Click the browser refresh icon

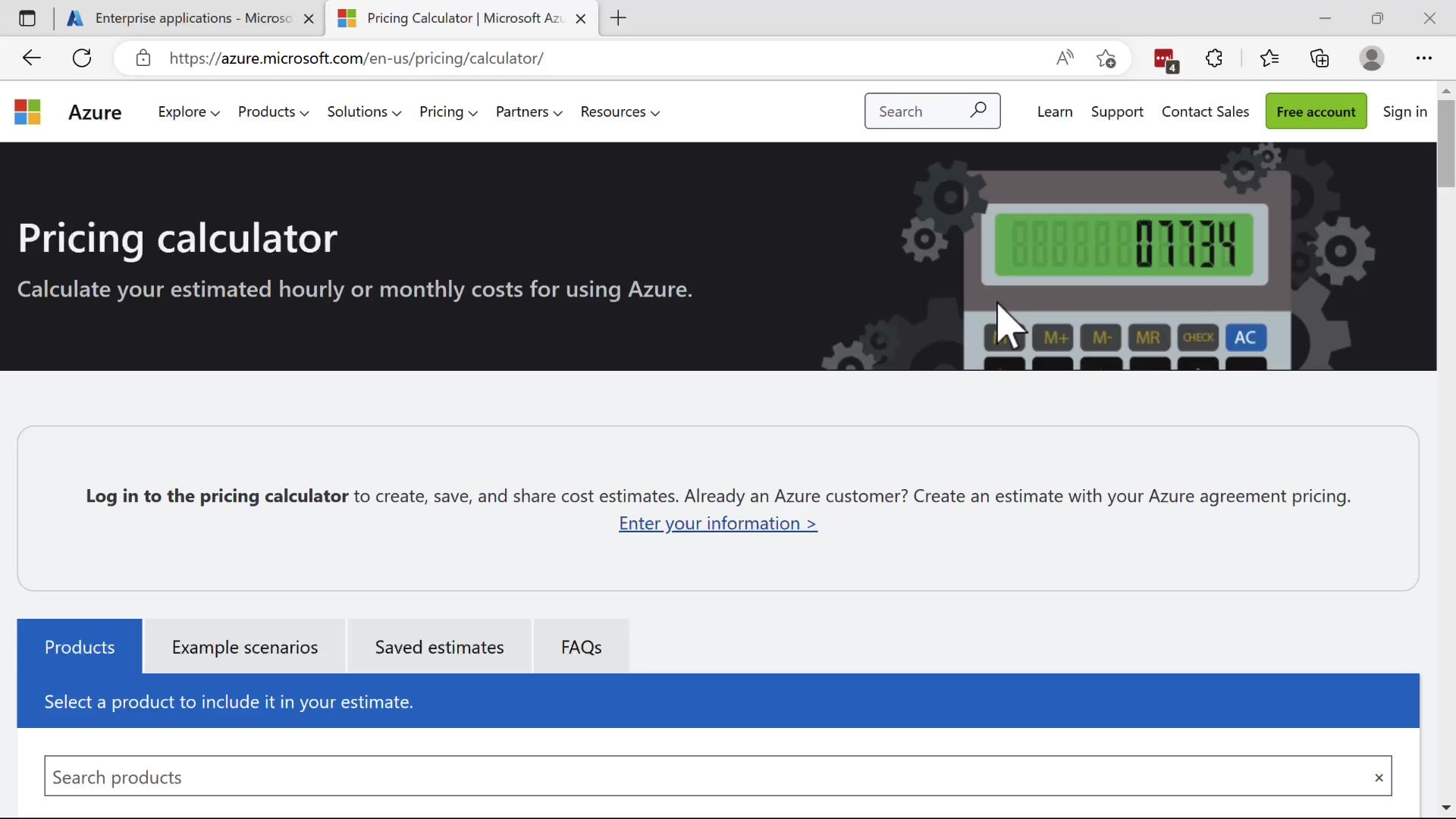pos(82,58)
